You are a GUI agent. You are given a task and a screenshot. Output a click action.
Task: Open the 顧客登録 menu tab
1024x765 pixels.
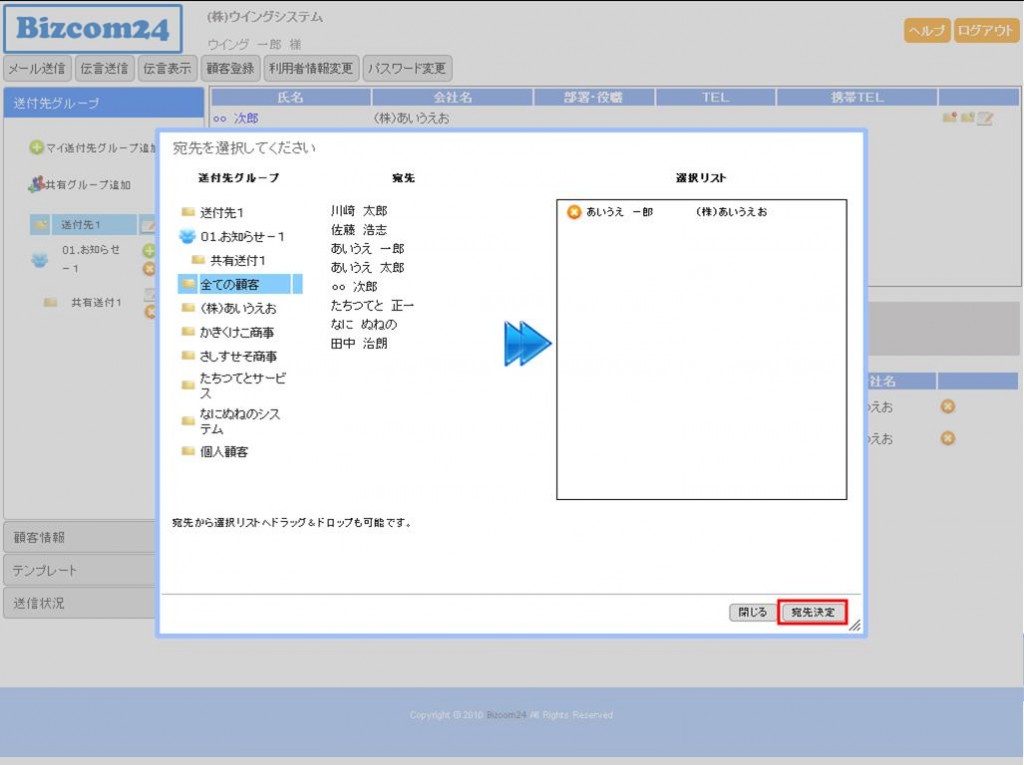(230, 69)
